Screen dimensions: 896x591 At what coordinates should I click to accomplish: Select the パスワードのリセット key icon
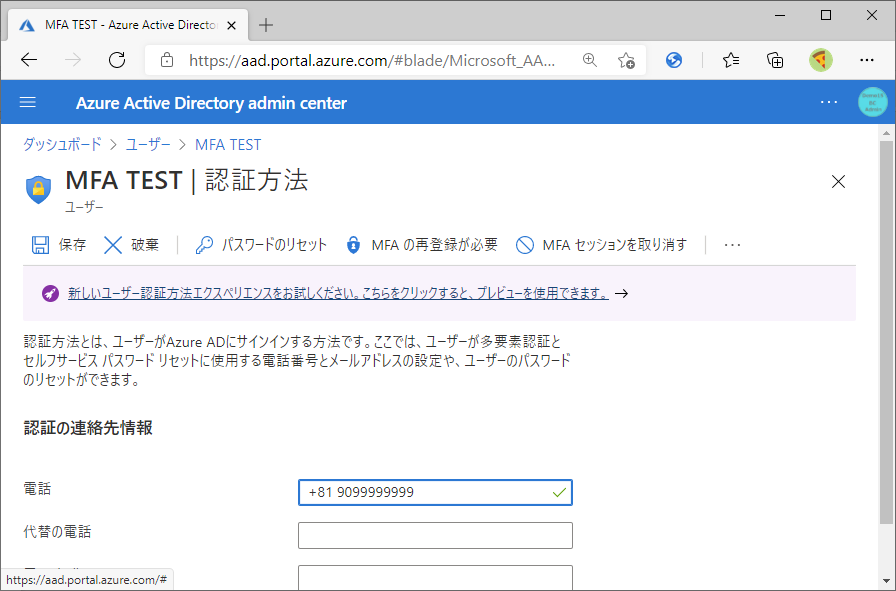click(x=202, y=244)
